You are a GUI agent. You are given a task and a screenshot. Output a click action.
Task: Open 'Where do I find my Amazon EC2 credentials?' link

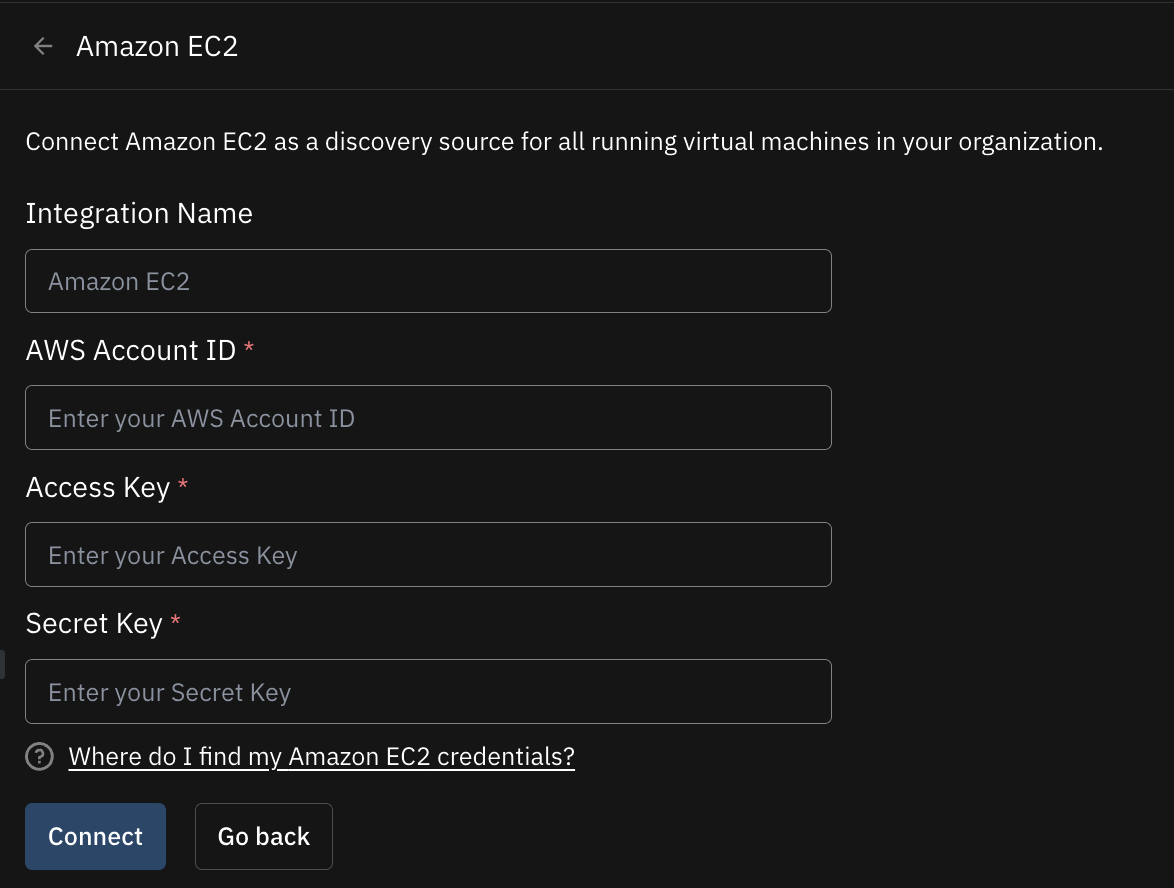pyautogui.click(x=322, y=756)
